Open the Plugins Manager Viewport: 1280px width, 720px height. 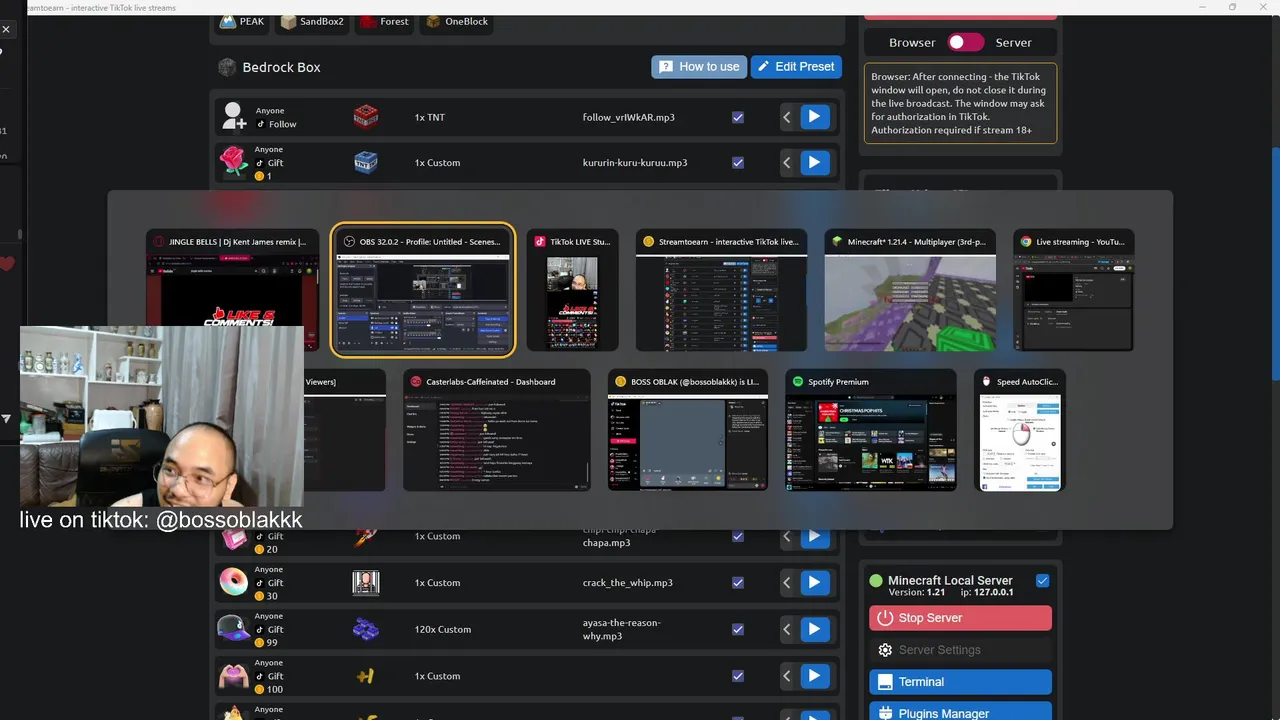pos(960,712)
